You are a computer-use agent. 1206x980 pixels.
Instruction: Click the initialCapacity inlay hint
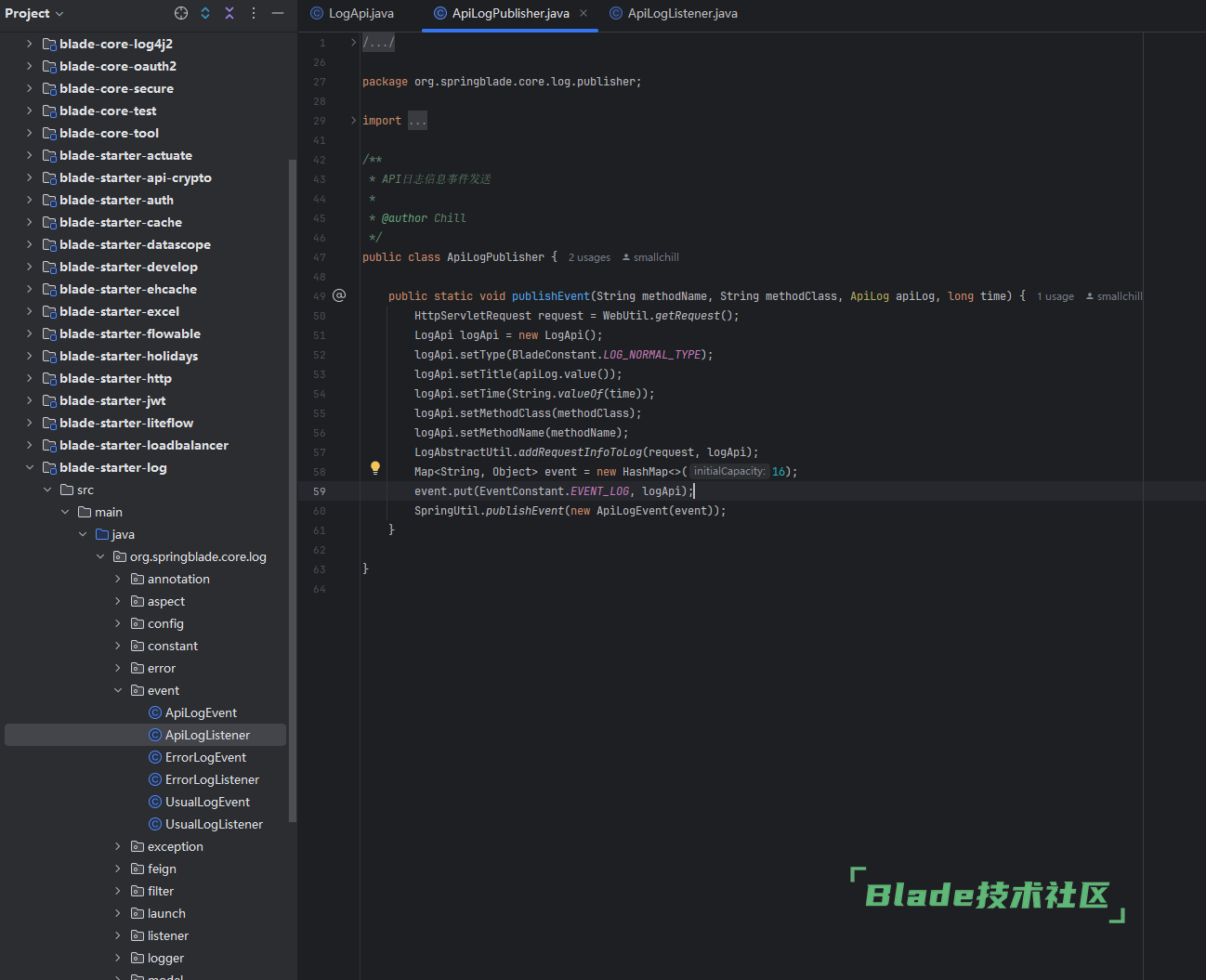tap(729, 472)
